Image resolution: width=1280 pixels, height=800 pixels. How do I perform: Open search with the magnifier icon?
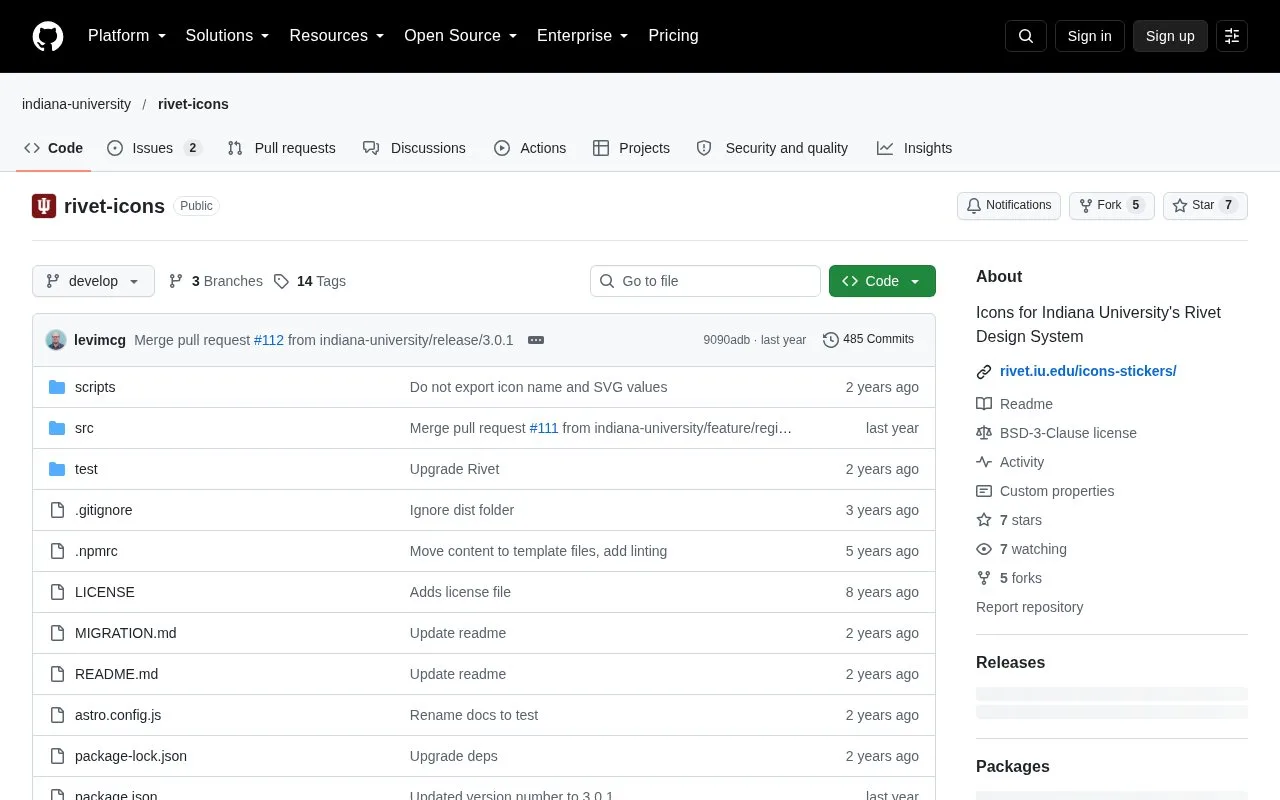pyautogui.click(x=1026, y=36)
